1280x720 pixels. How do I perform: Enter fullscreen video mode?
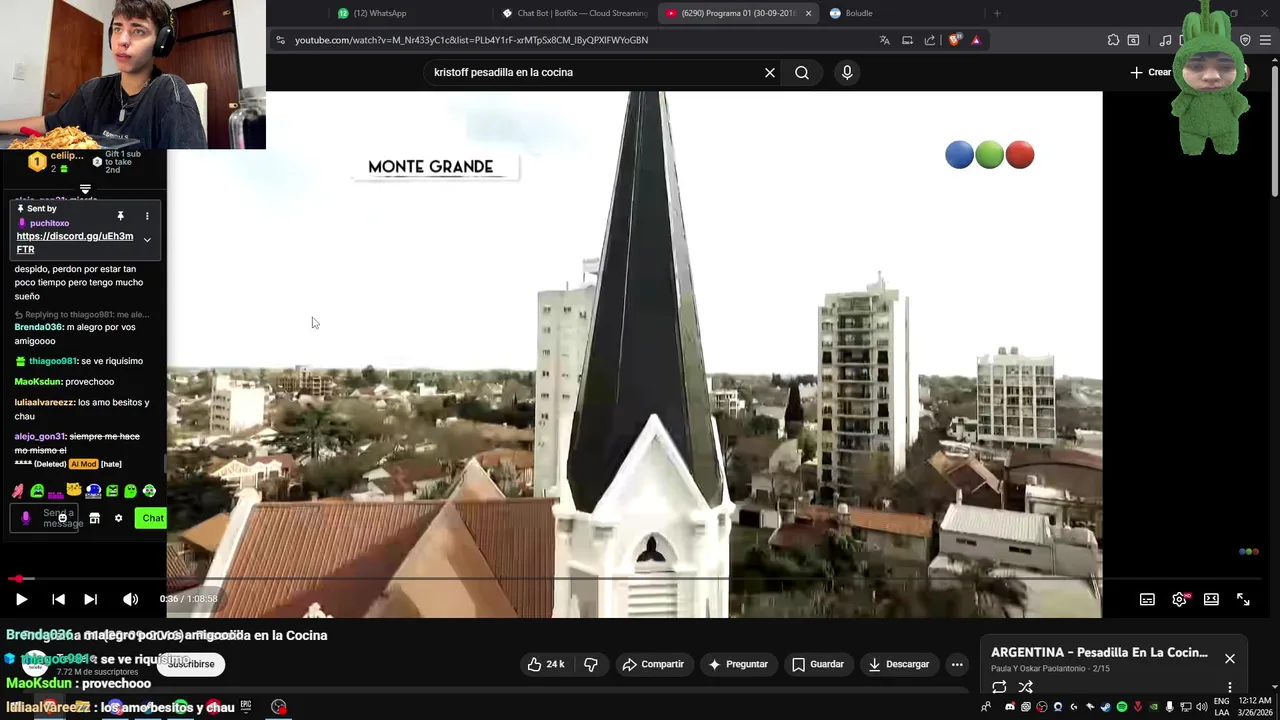tap(1243, 599)
